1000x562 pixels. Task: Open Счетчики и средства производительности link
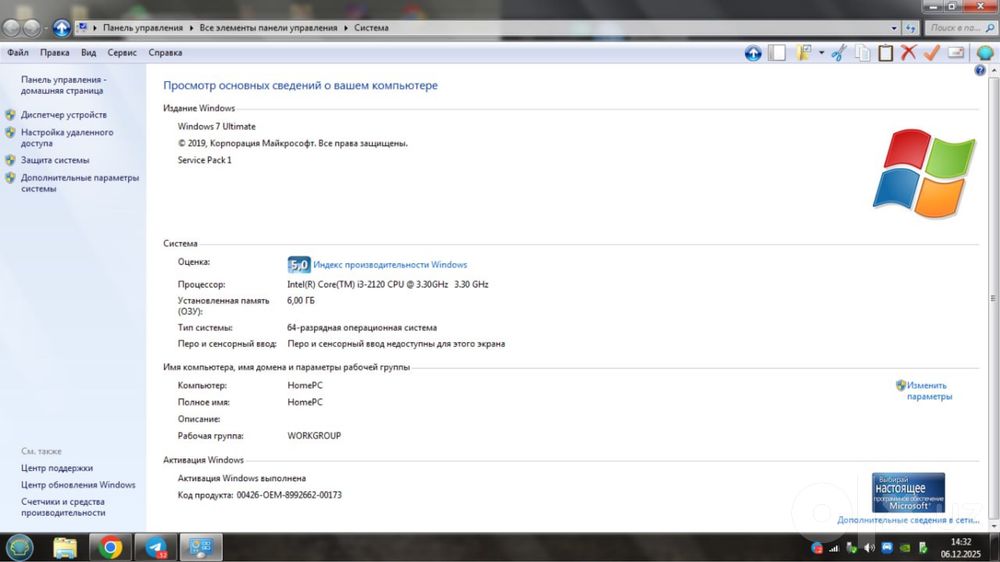tap(63, 507)
